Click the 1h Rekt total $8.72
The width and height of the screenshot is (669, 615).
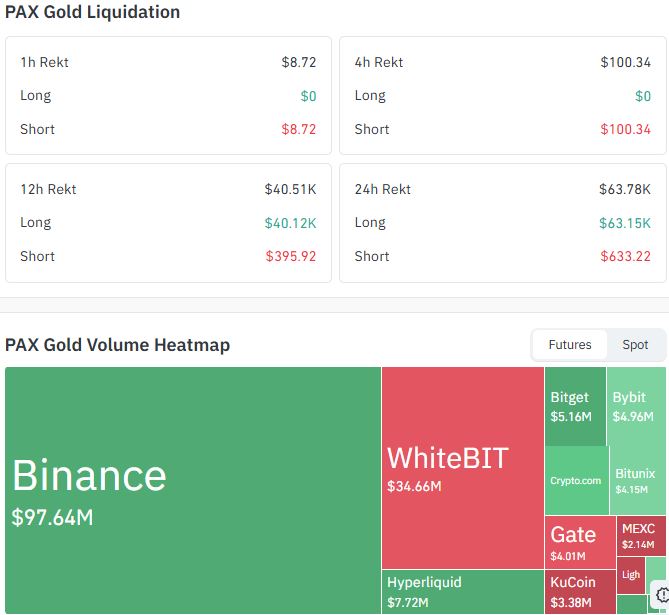[x=299, y=62]
